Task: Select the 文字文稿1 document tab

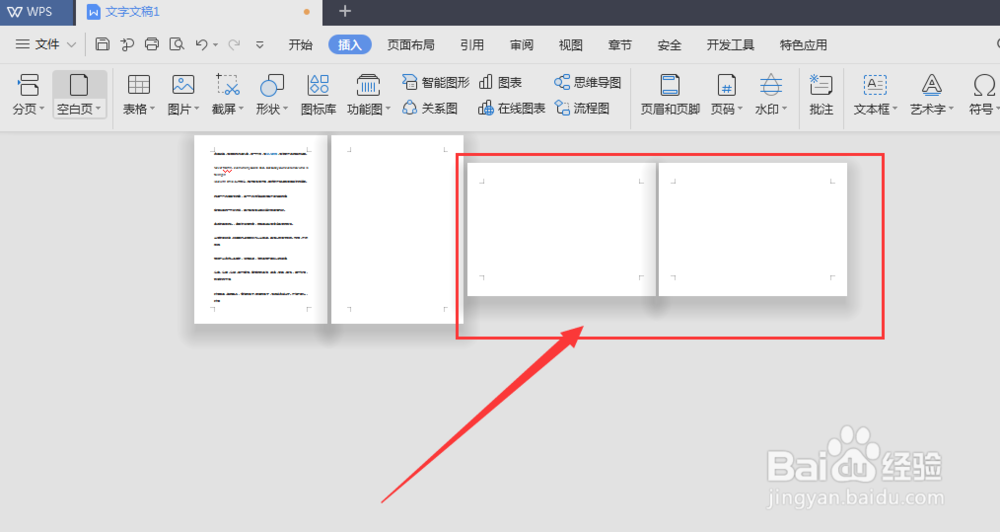Action: [x=198, y=12]
